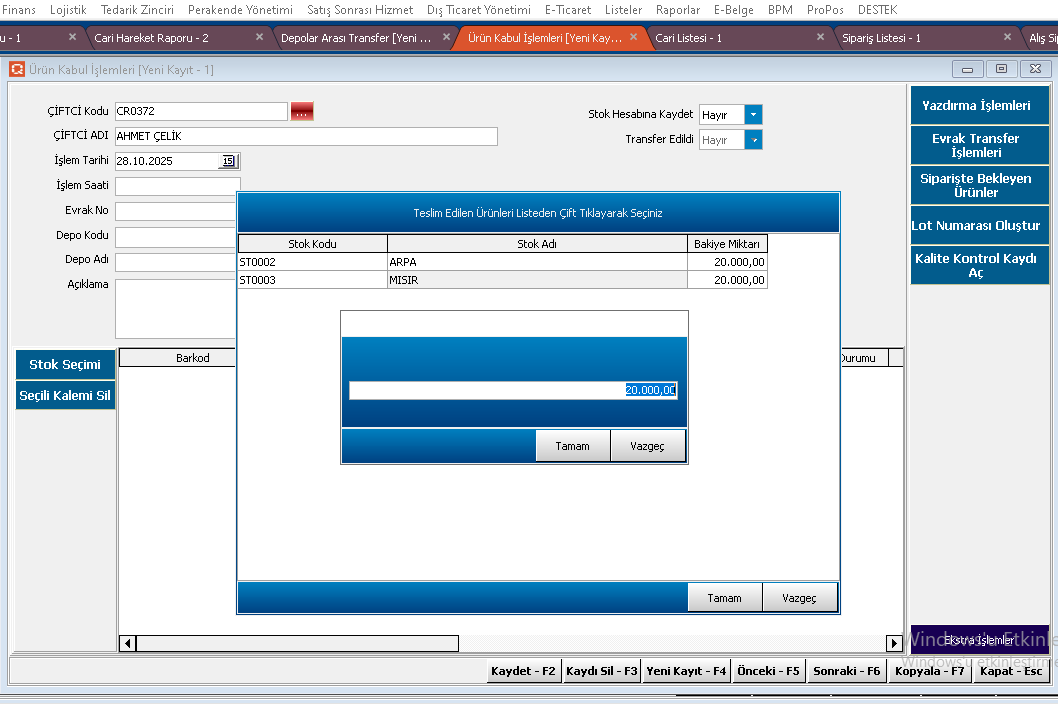Click the Kalite Kontrol Kaydı Aç button
The height and width of the screenshot is (704, 1058).
[975, 265]
